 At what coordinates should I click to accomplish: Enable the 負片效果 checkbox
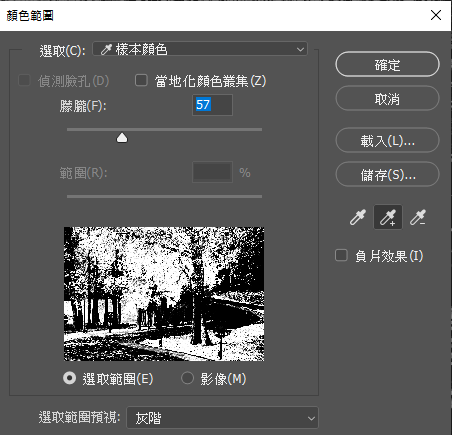tap(341, 255)
